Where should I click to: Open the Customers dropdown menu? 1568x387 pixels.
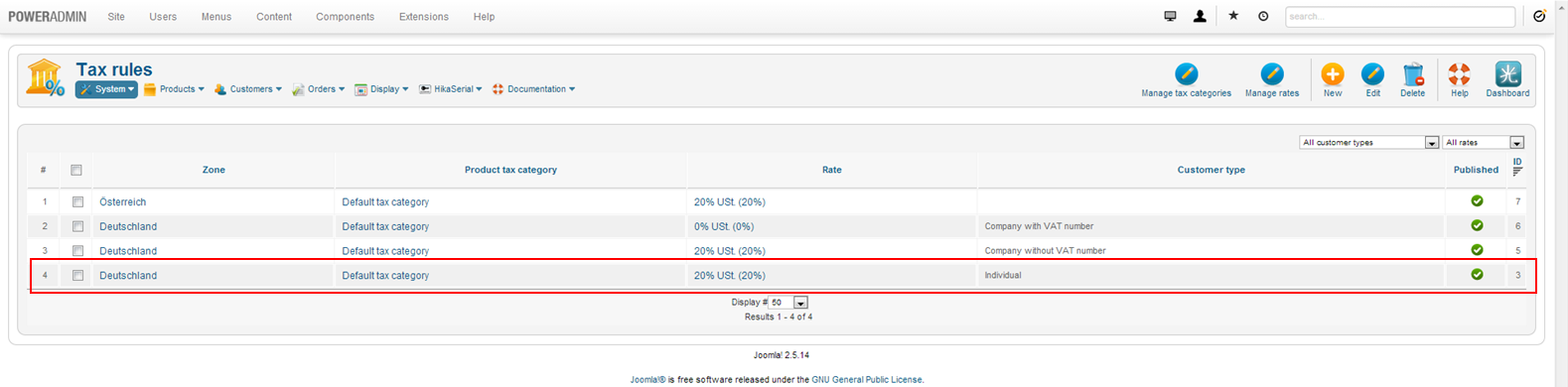pos(248,89)
